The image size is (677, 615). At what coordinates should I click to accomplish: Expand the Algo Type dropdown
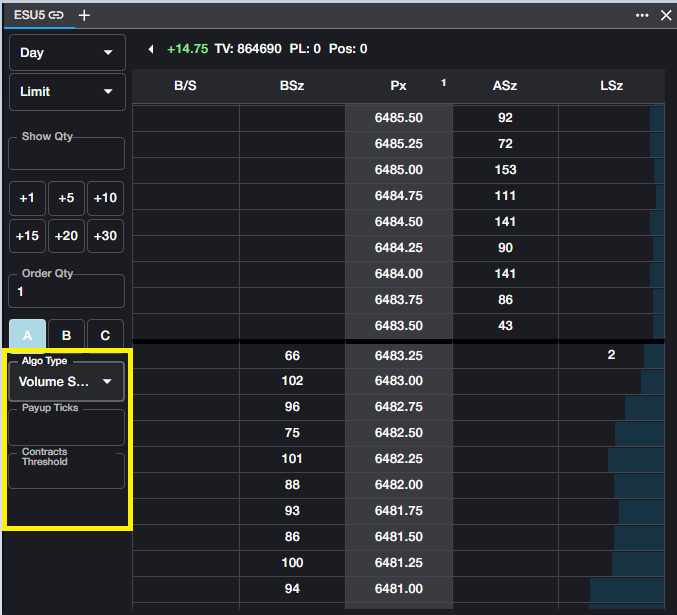coord(67,381)
